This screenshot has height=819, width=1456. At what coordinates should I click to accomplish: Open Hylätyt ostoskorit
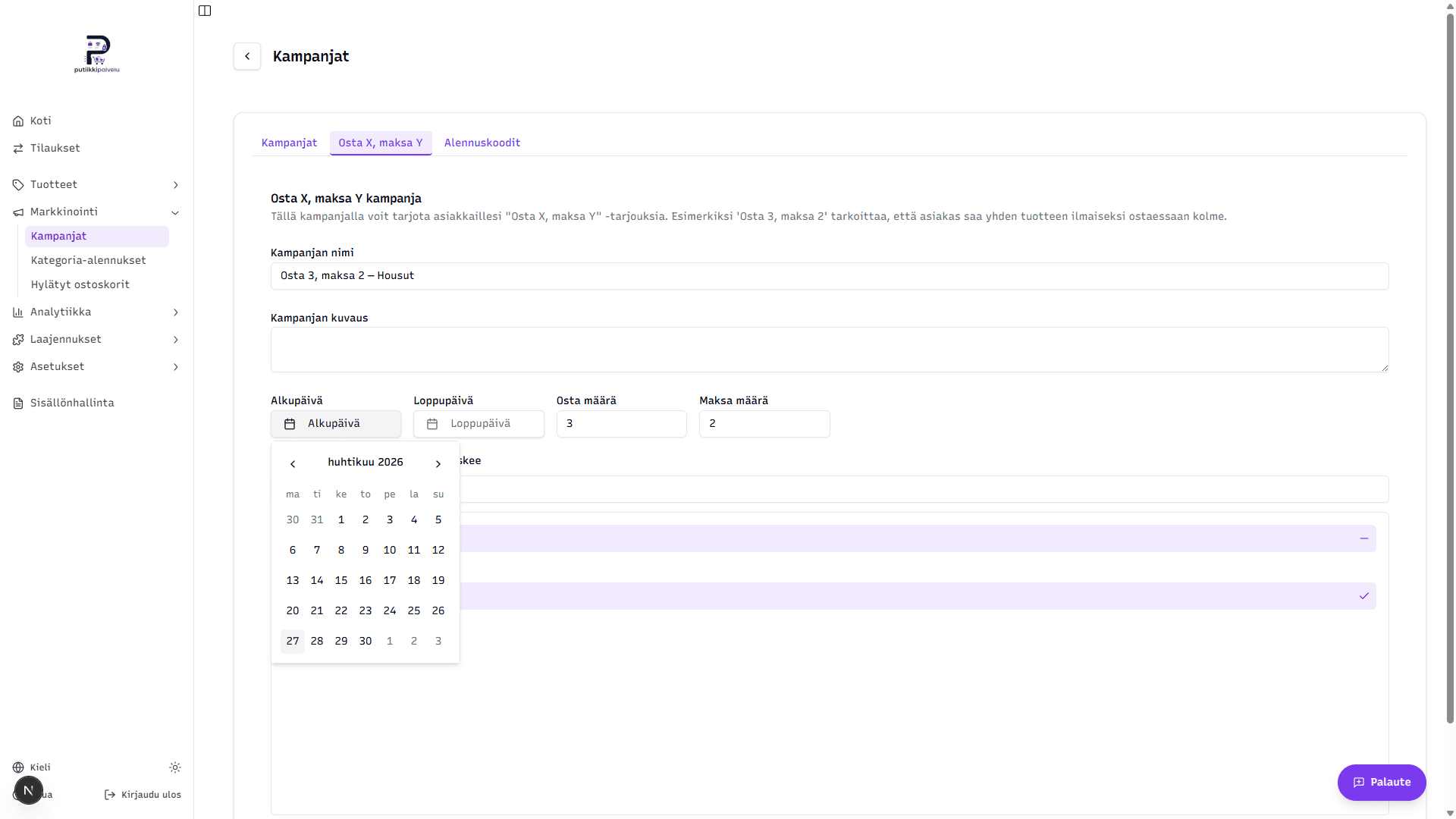pos(80,284)
